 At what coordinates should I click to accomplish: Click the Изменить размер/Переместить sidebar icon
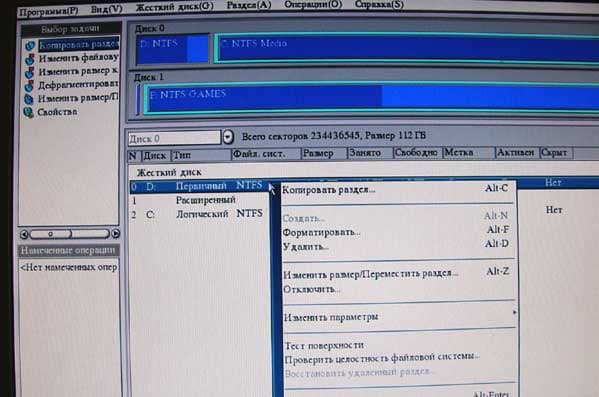pyautogui.click(x=29, y=99)
